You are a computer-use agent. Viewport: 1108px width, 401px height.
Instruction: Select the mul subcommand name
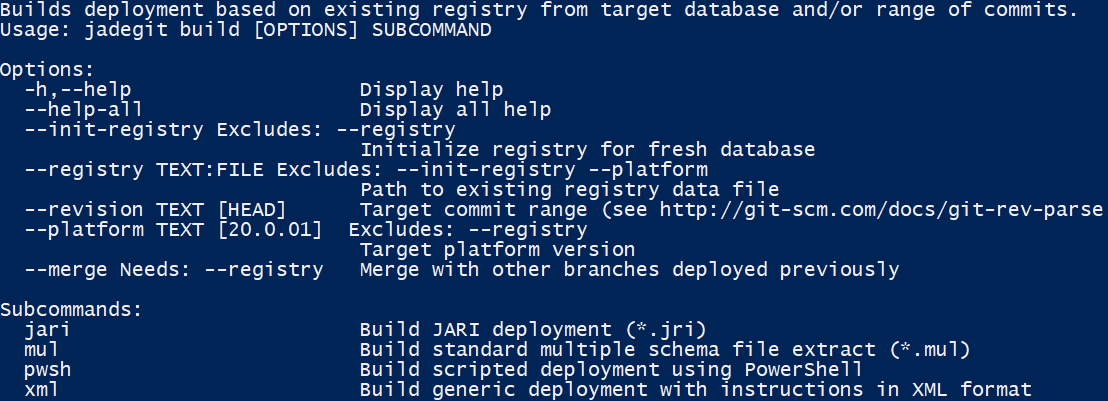click(x=42, y=349)
